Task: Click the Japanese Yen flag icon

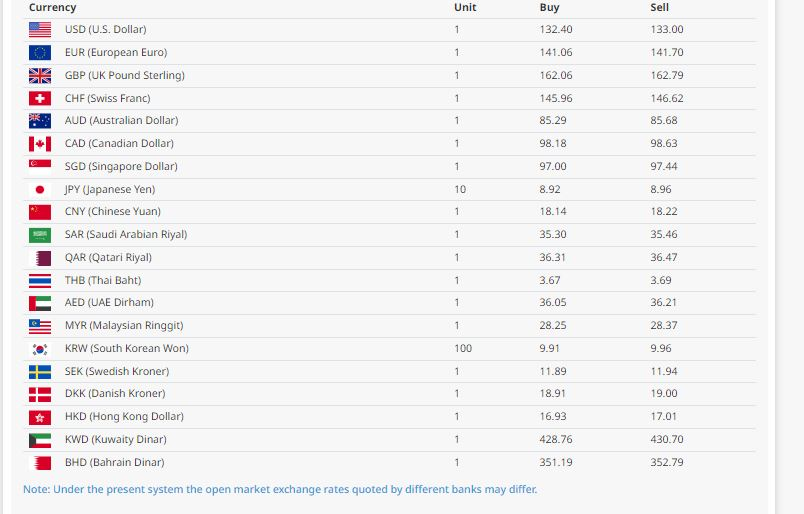Action: [40, 189]
